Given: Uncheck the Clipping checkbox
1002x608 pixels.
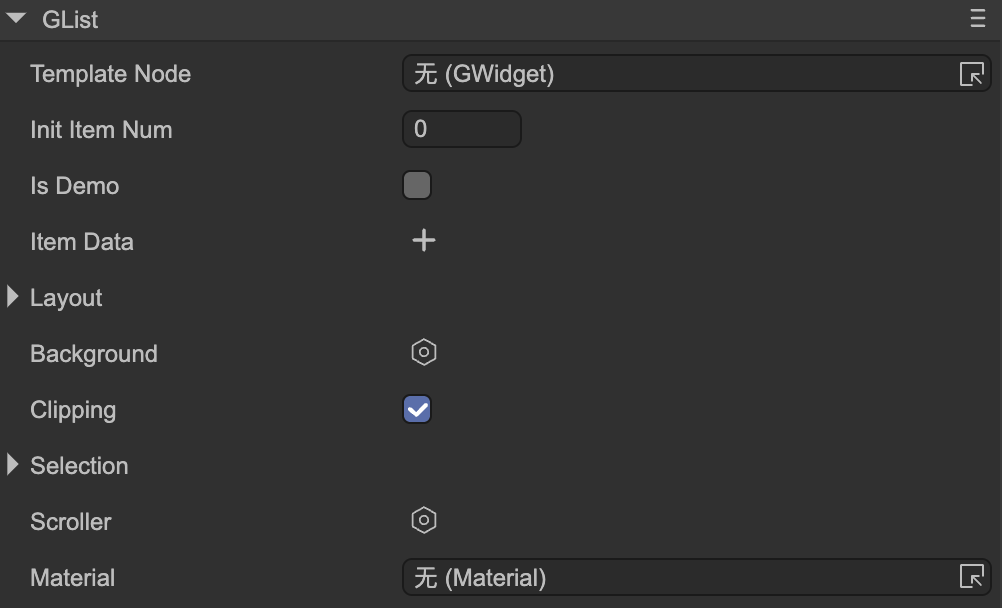Looking at the screenshot, I should (x=417, y=409).
